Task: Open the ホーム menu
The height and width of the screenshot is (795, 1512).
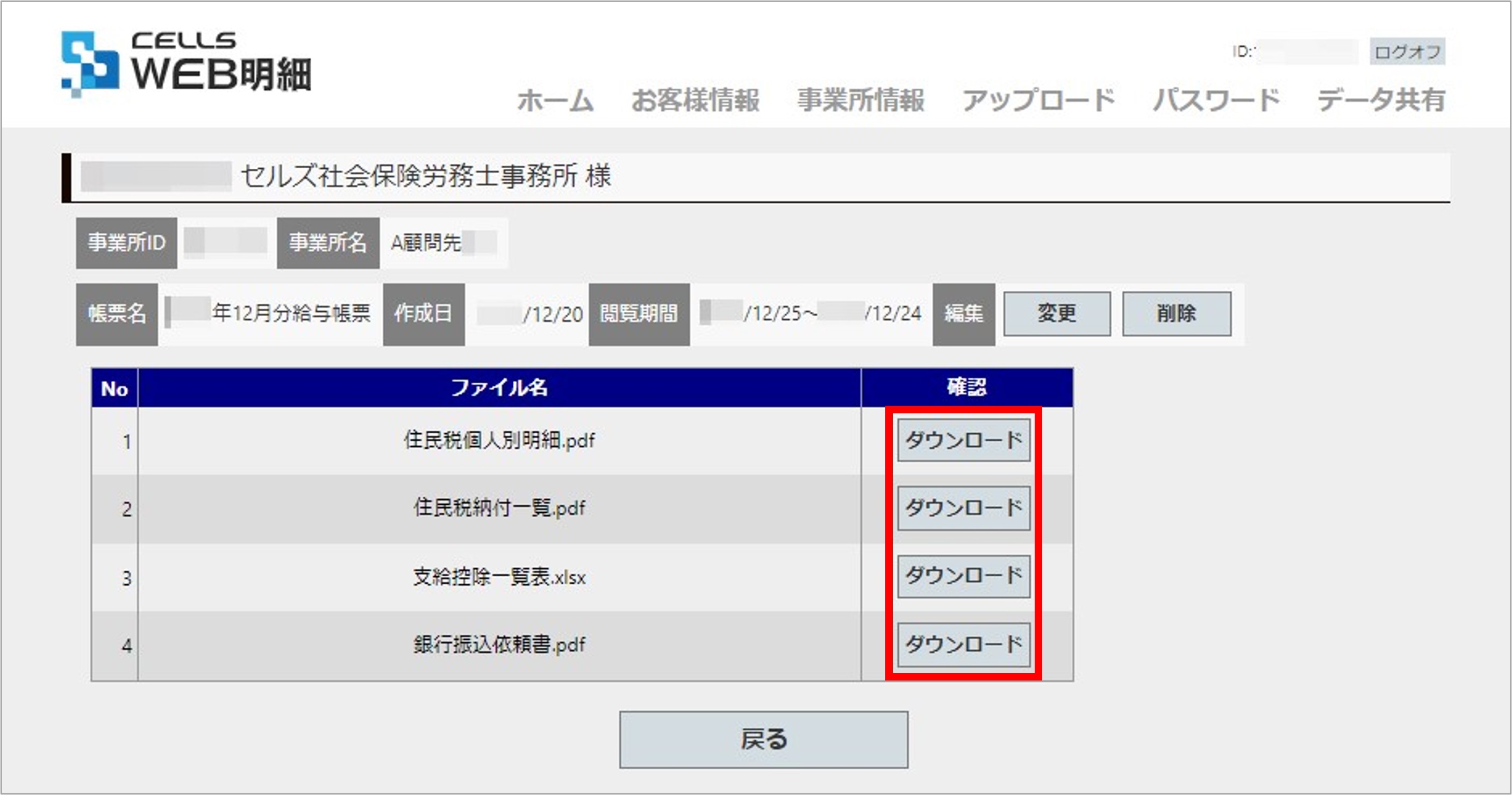Action: [555, 101]
